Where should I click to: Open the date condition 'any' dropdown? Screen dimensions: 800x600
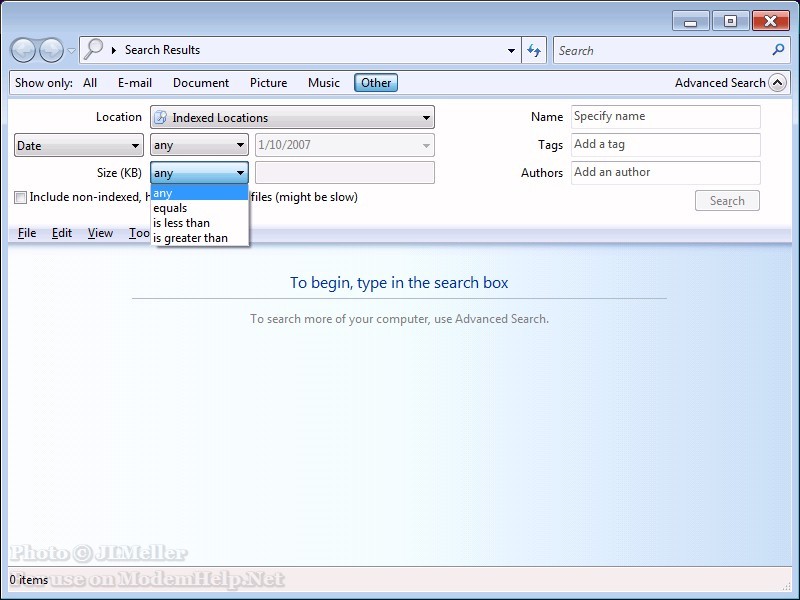[199, 145]
